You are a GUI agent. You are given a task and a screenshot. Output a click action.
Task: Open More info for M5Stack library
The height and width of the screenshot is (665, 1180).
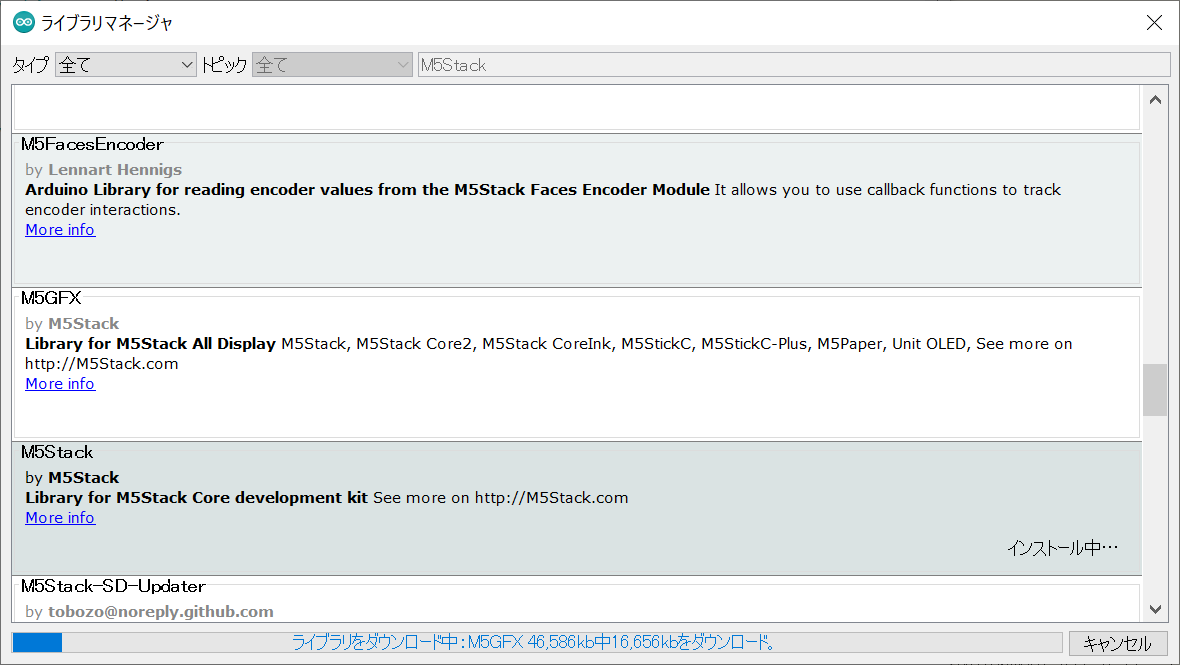click(60, 518)
